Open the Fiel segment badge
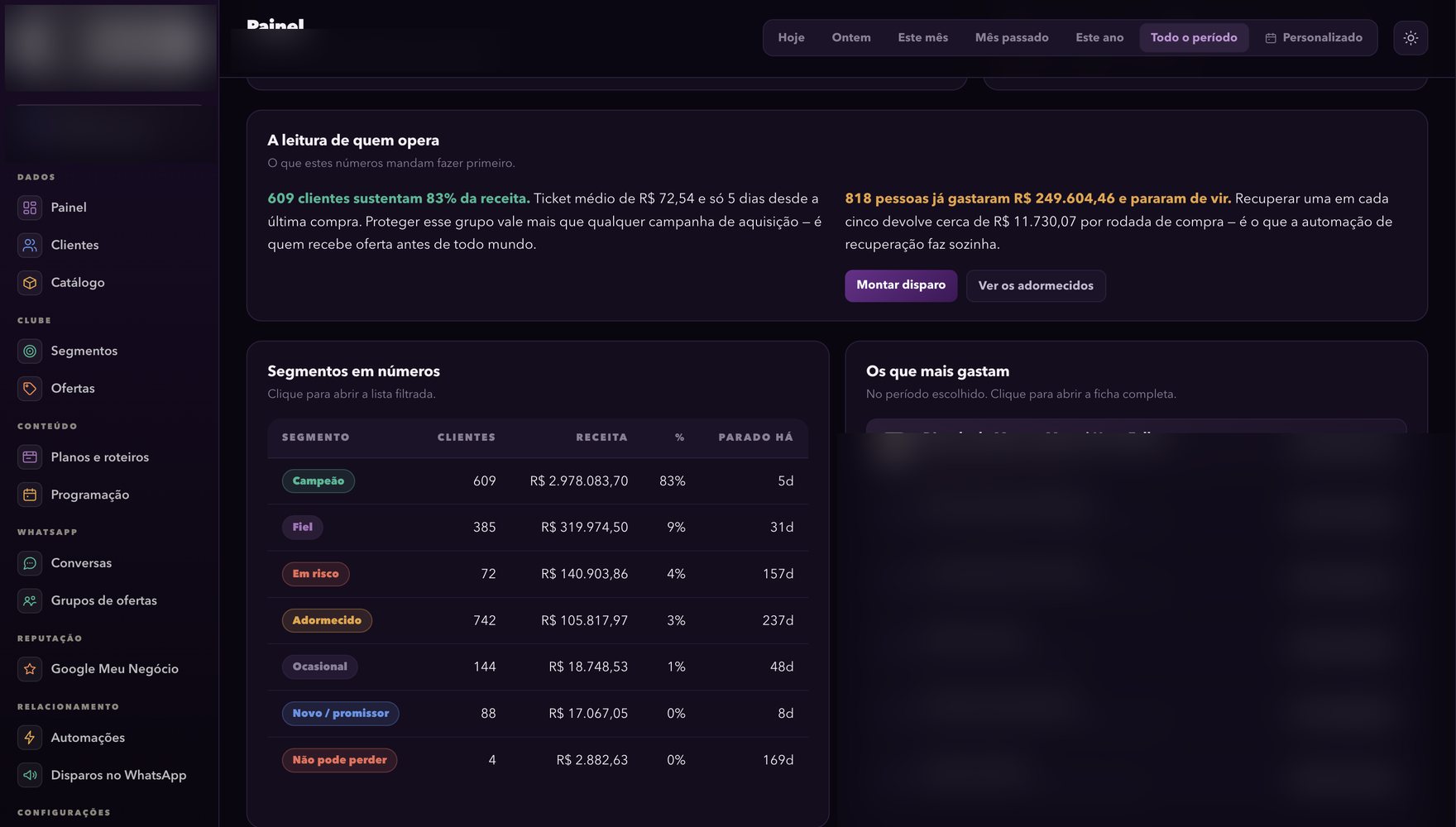The image size is (1456, 827). [303, 528]
